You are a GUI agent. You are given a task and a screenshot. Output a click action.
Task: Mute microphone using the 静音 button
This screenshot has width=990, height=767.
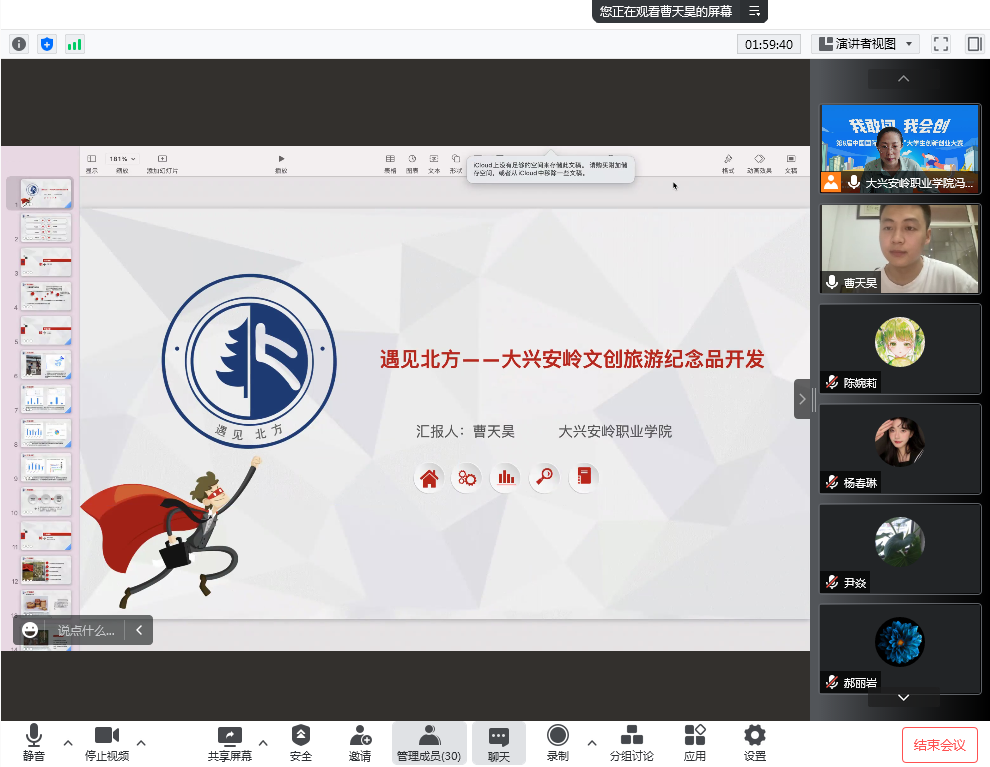pyautogui.click(x=33, y=742)
